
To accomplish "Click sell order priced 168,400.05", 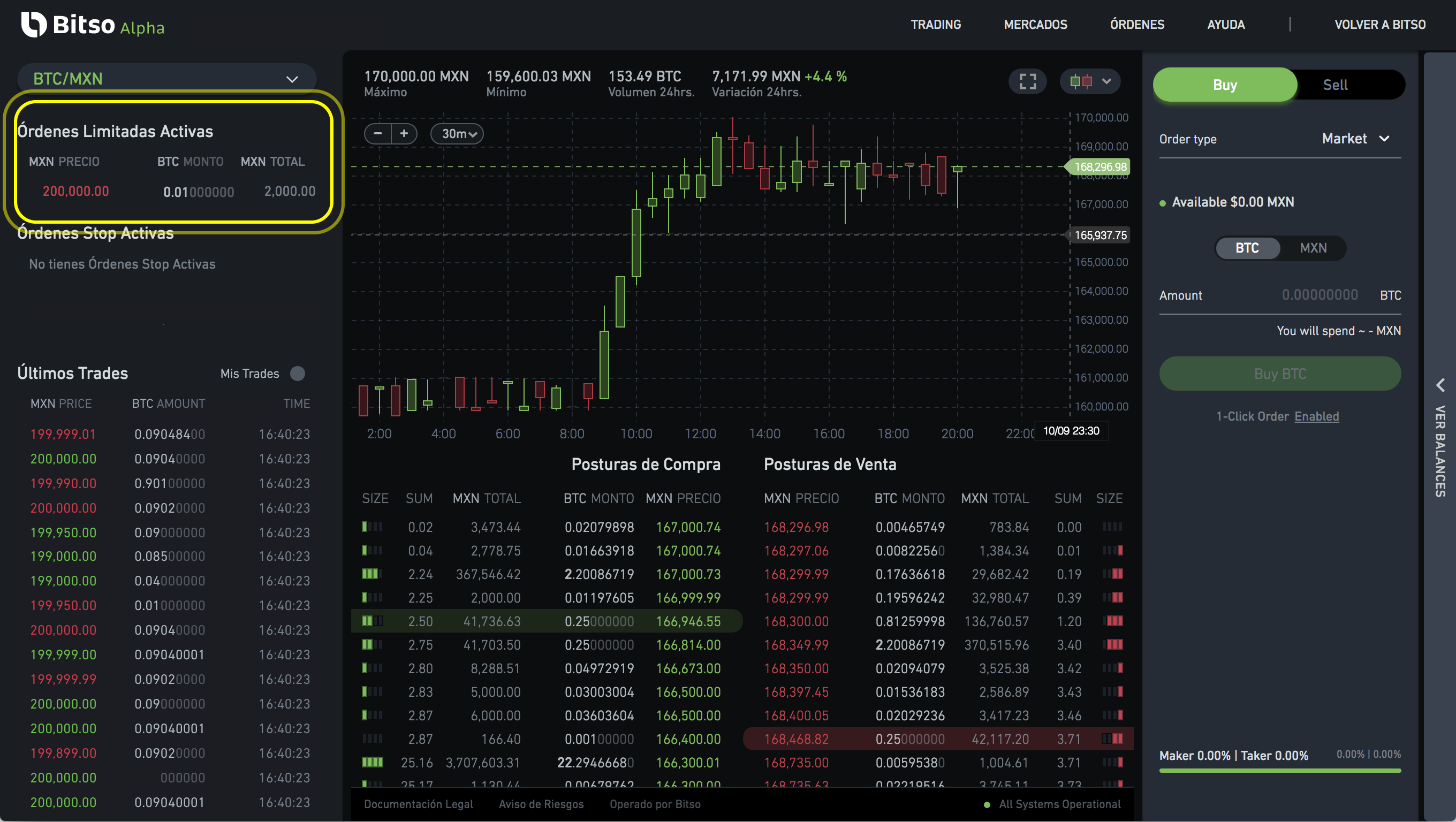I will 938,715.
